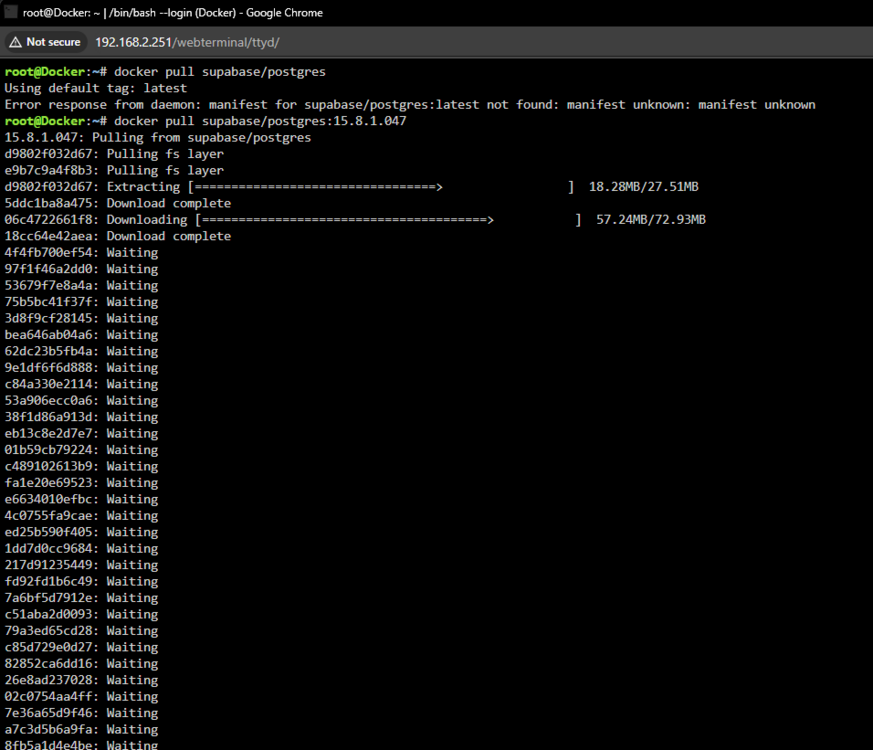Click layer 4f4fb700ef54 Waiting line

(81, 253)
